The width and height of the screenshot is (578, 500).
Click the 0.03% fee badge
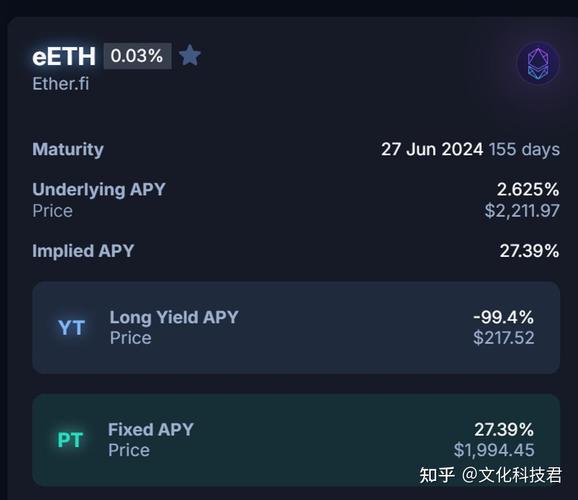coord(137,56)
